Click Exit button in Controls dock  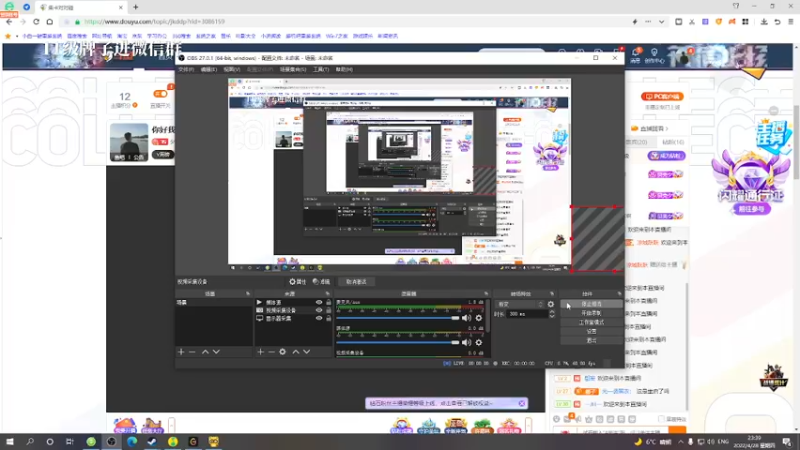591,341
